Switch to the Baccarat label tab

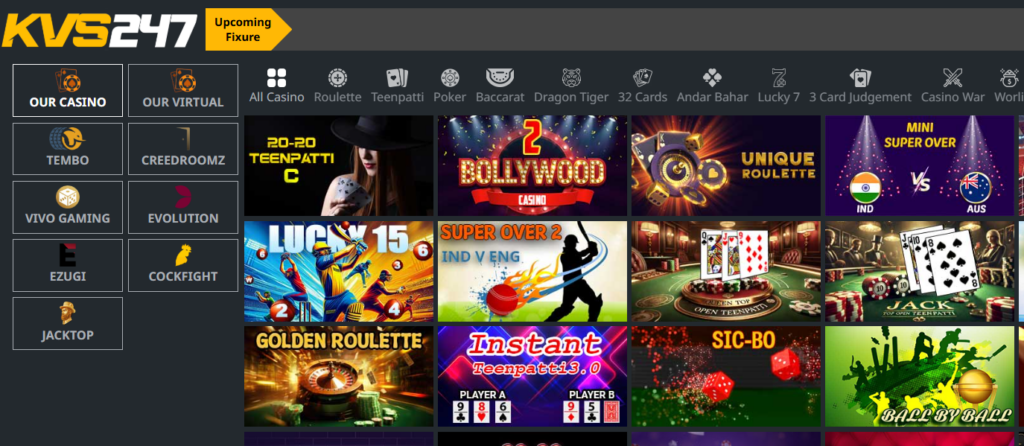point(500,97)
